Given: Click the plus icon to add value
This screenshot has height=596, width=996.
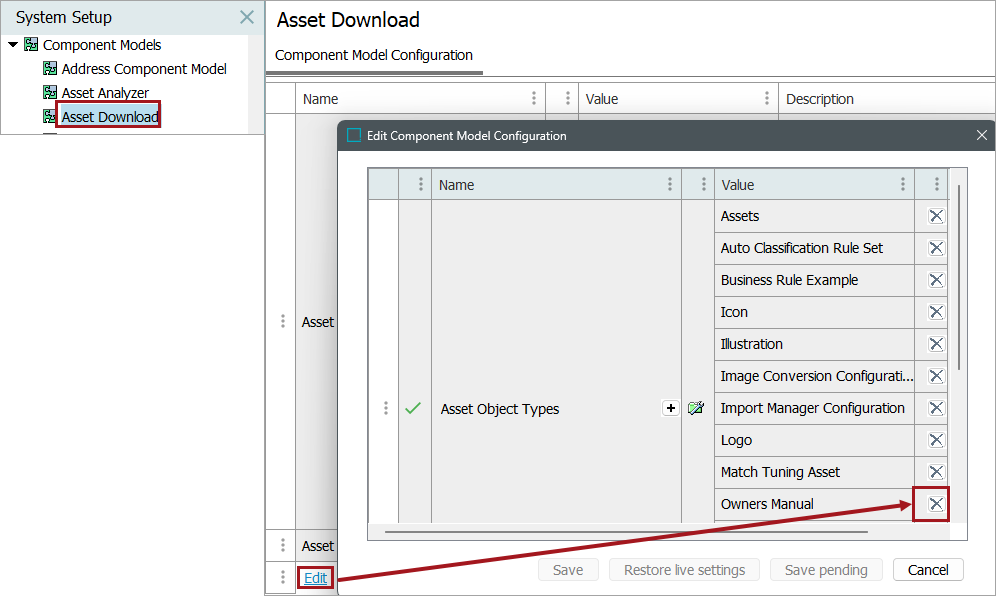Looking at the screenshot, I should click(671, 408).
